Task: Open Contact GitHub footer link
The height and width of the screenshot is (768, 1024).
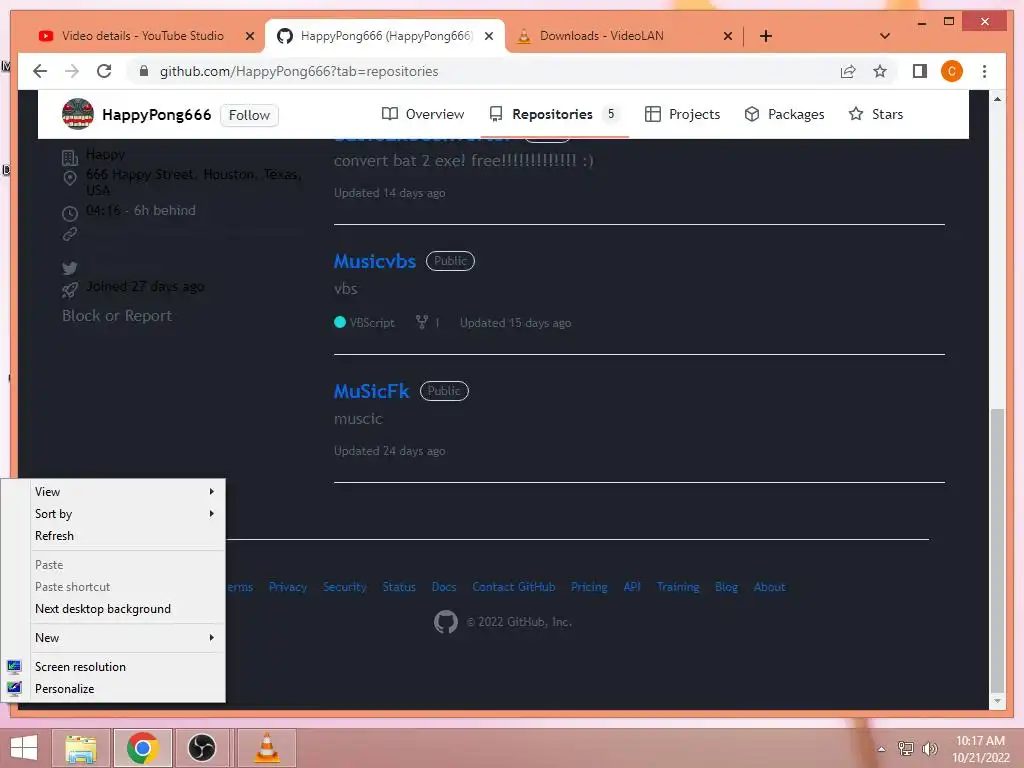Action: (x=514, y=587)
